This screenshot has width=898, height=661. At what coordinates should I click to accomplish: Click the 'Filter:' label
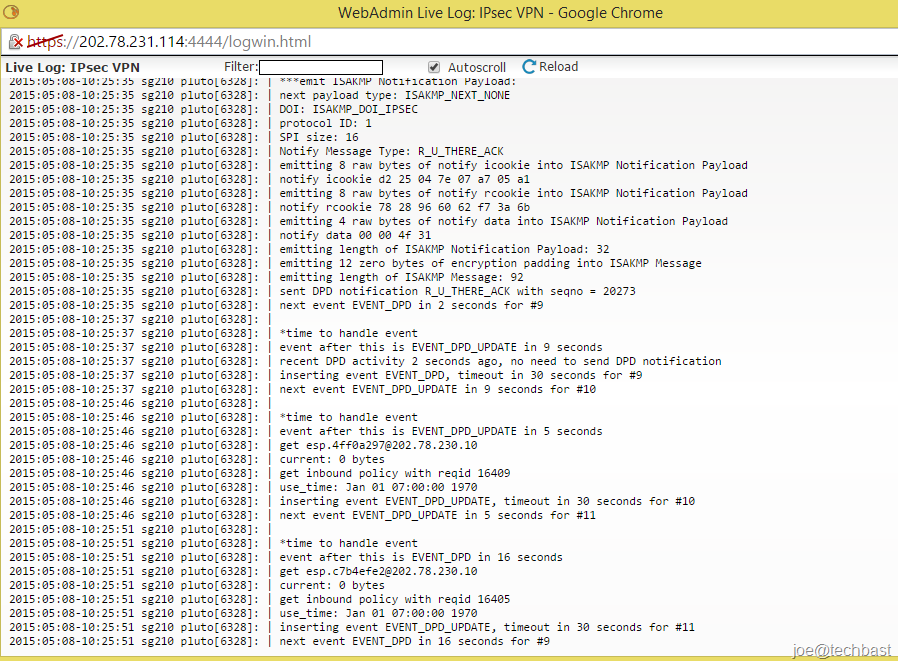coord(241,66)
